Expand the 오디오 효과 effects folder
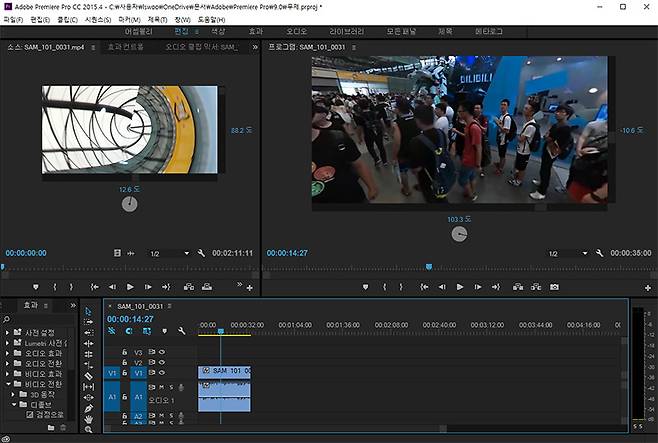 click(x=8, y=354)
